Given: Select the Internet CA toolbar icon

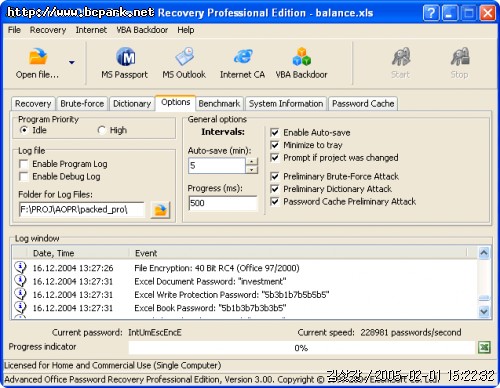Looking at the screenshot, I should coord(243,56).
